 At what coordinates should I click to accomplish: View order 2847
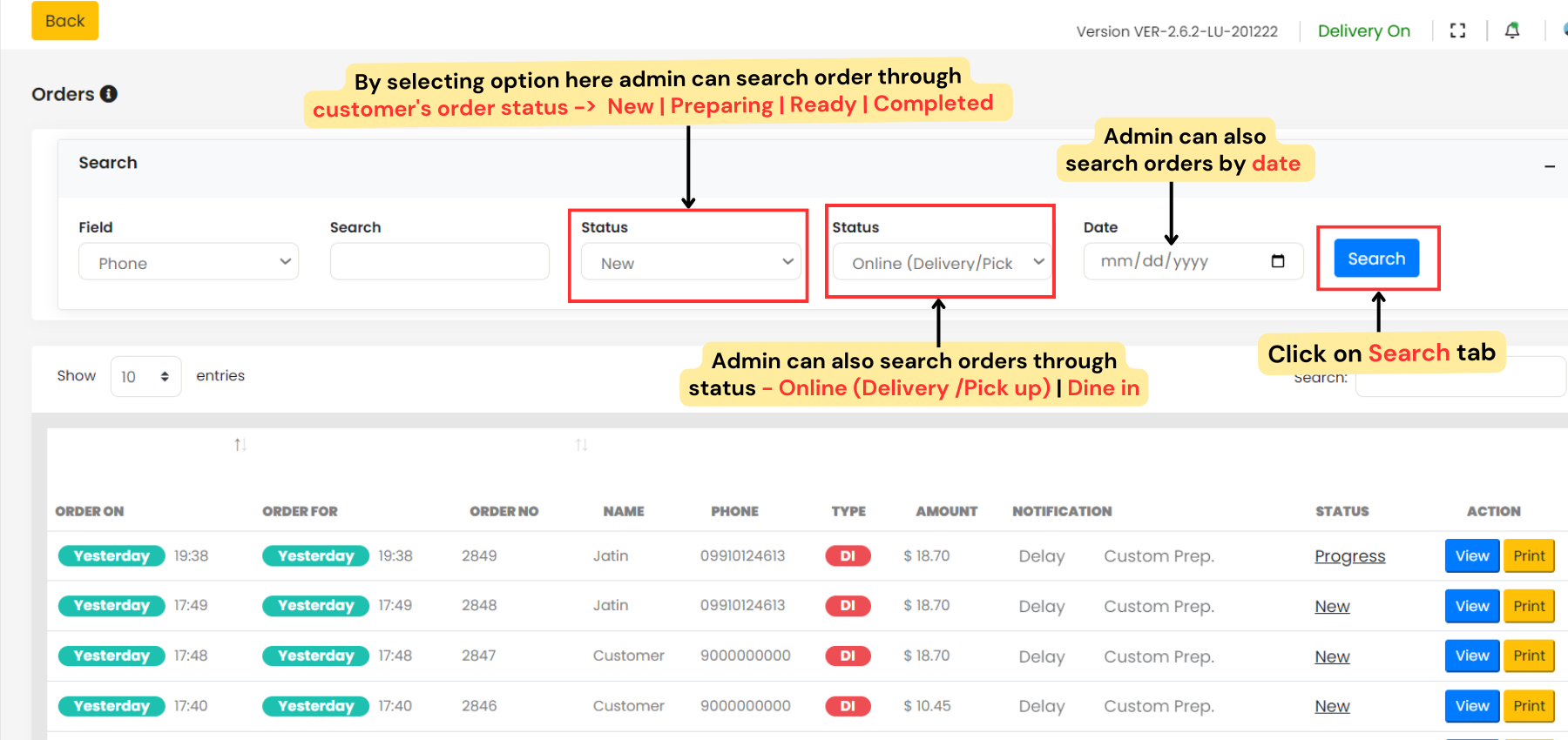click(1472, 656)
